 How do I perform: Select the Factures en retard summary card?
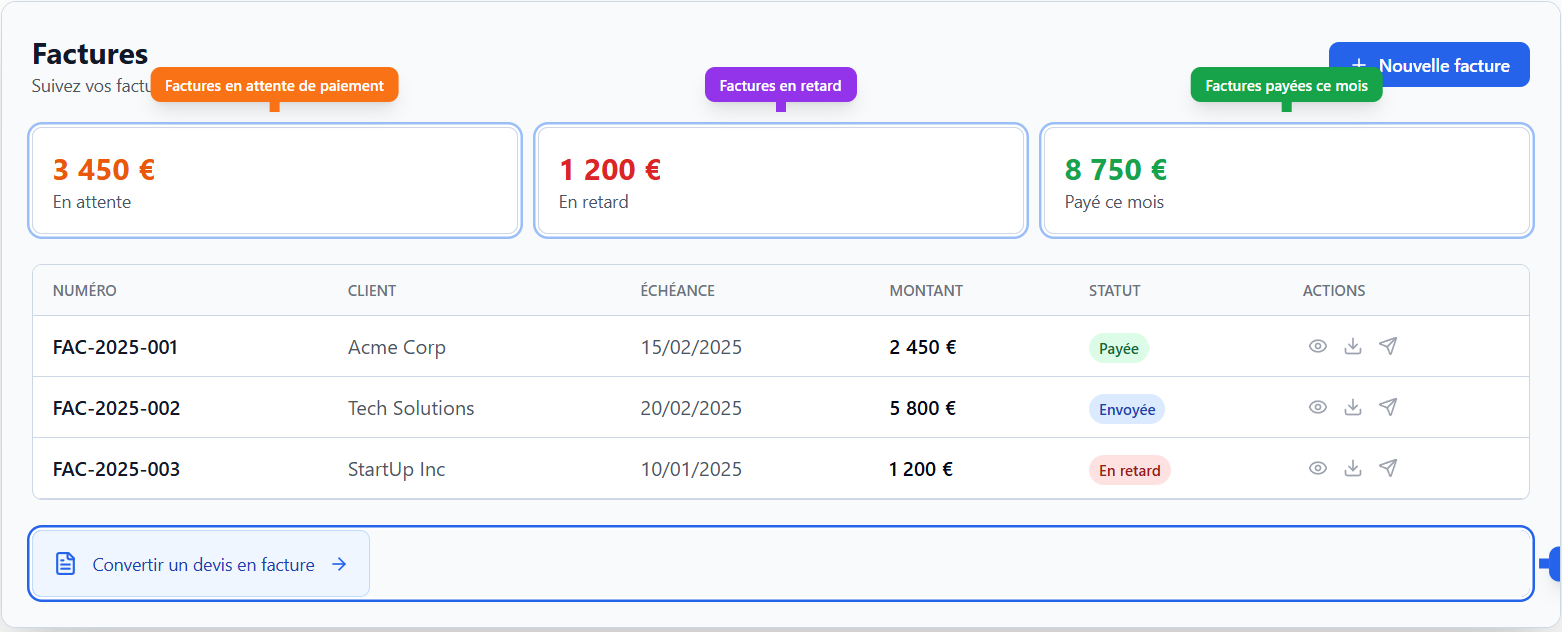(x=781, y=180)
